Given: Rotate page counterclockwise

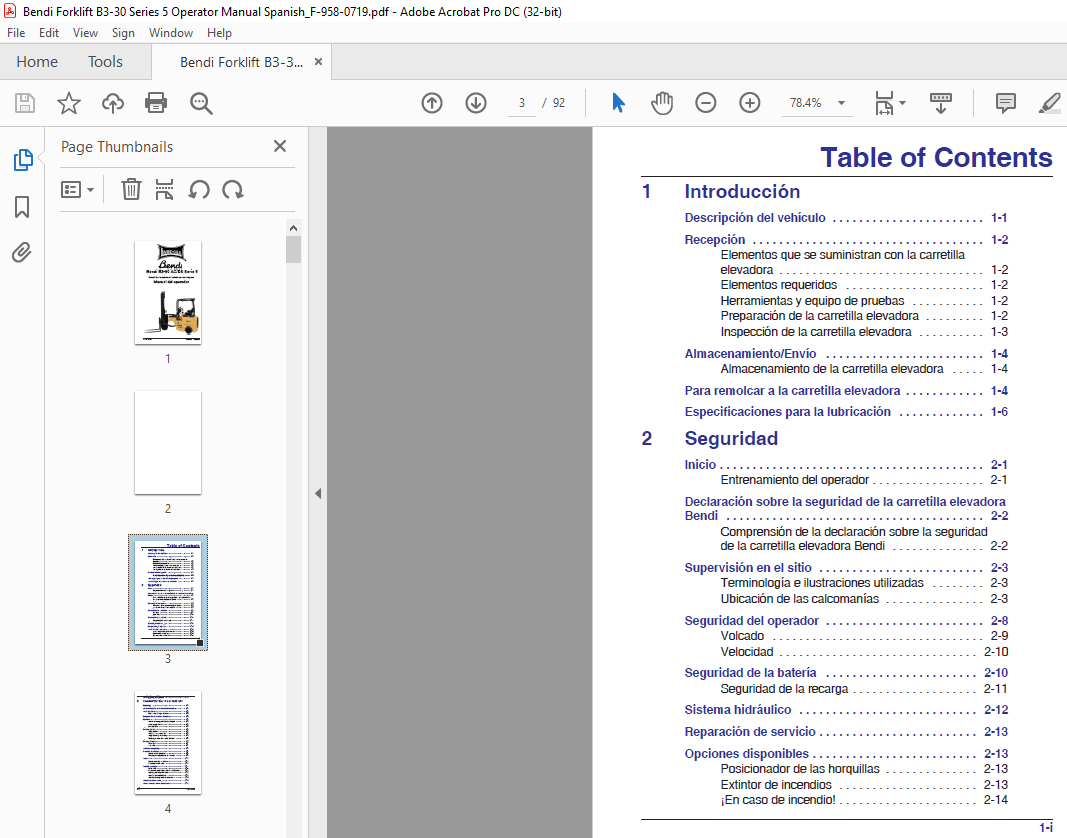Looking at the screenshot, I should (x=199, y=189).
